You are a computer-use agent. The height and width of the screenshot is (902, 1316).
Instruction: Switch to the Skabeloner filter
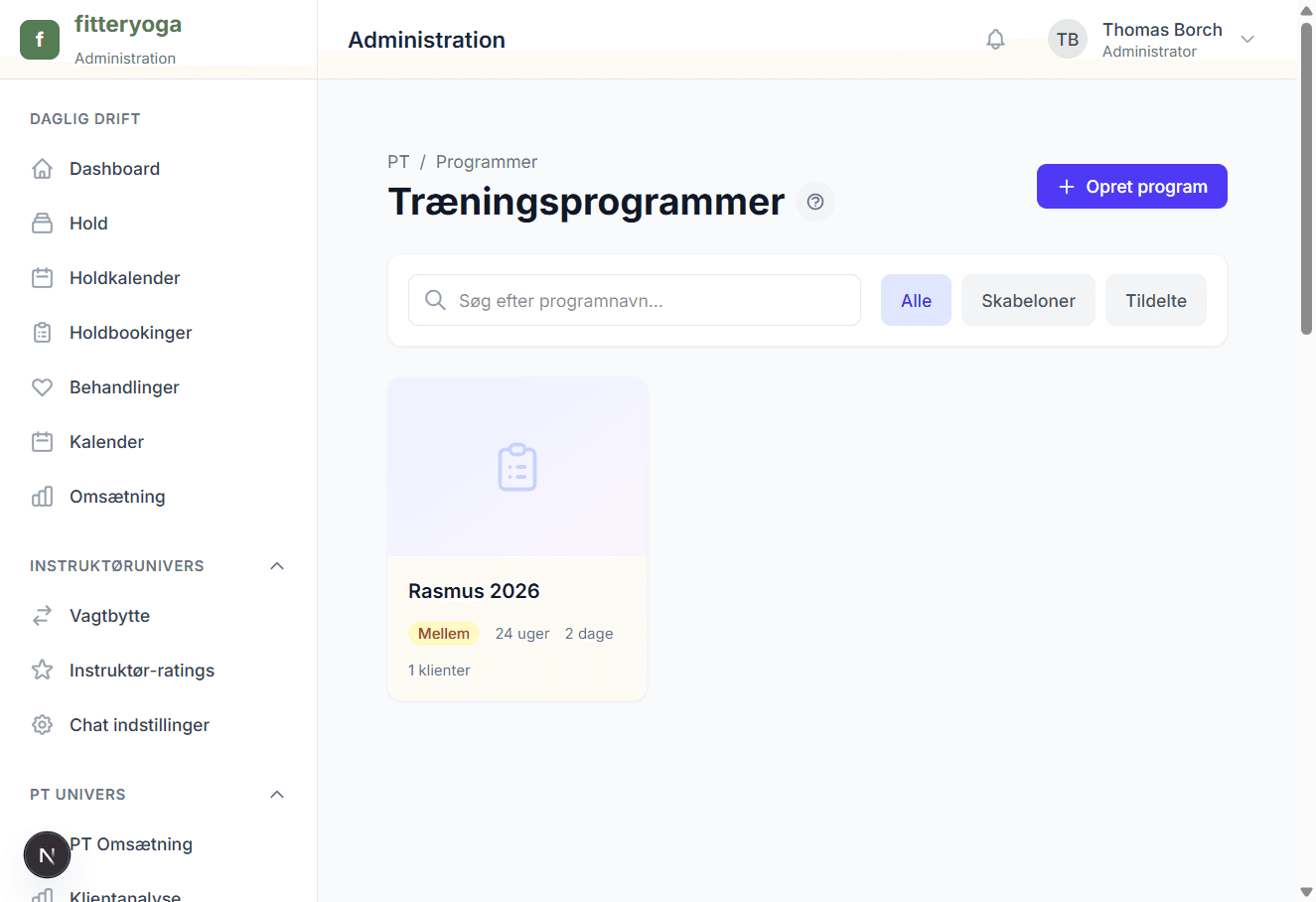tap(1028, 300)
